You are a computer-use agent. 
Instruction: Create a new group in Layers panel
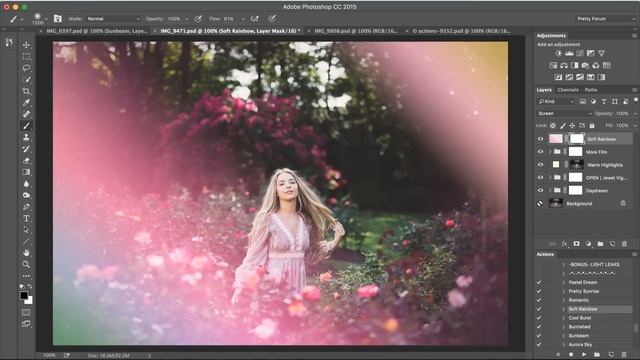click(600, 244)
